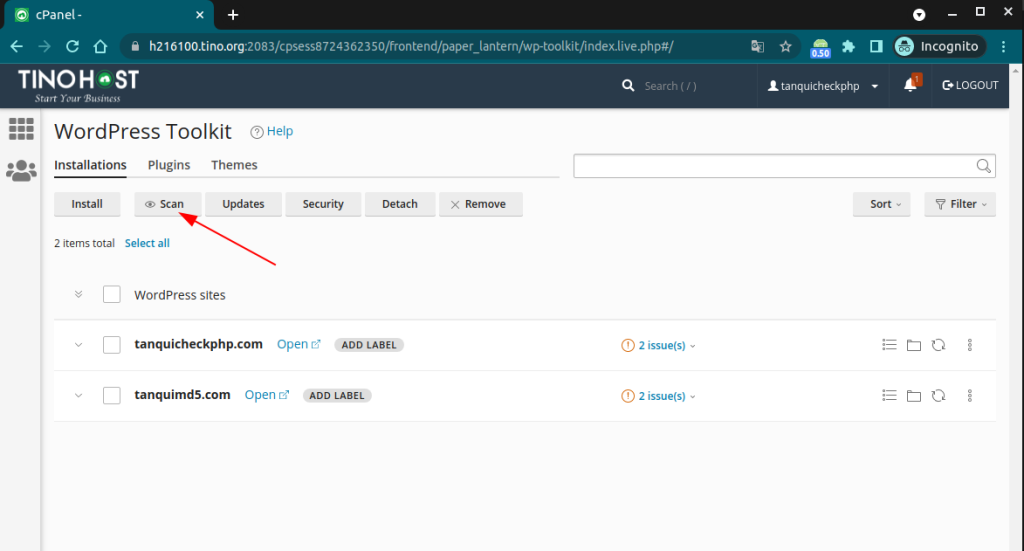Click the translate page icon in the address bar
Viewport: 1024px width, 551px height.
point(758,46)
